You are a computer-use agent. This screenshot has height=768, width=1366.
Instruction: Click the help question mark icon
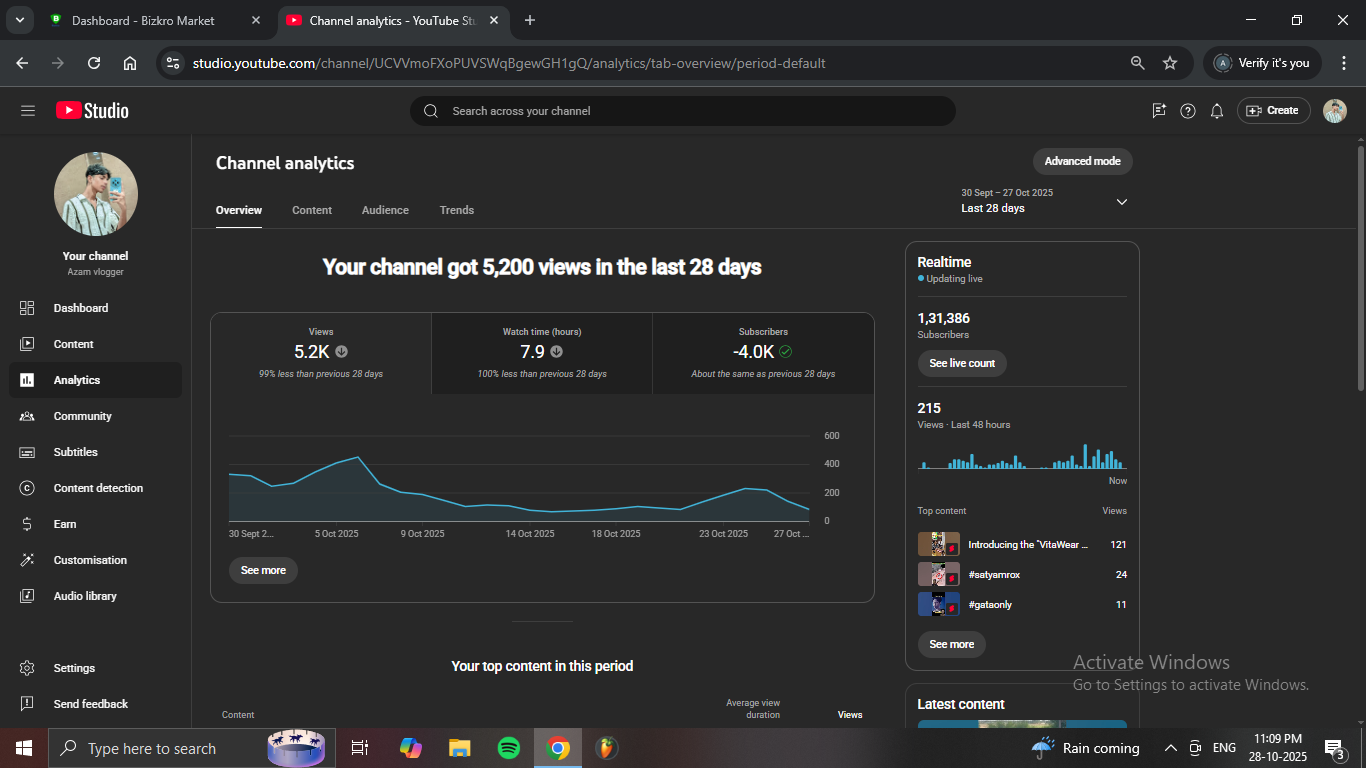click(1187, 111)
